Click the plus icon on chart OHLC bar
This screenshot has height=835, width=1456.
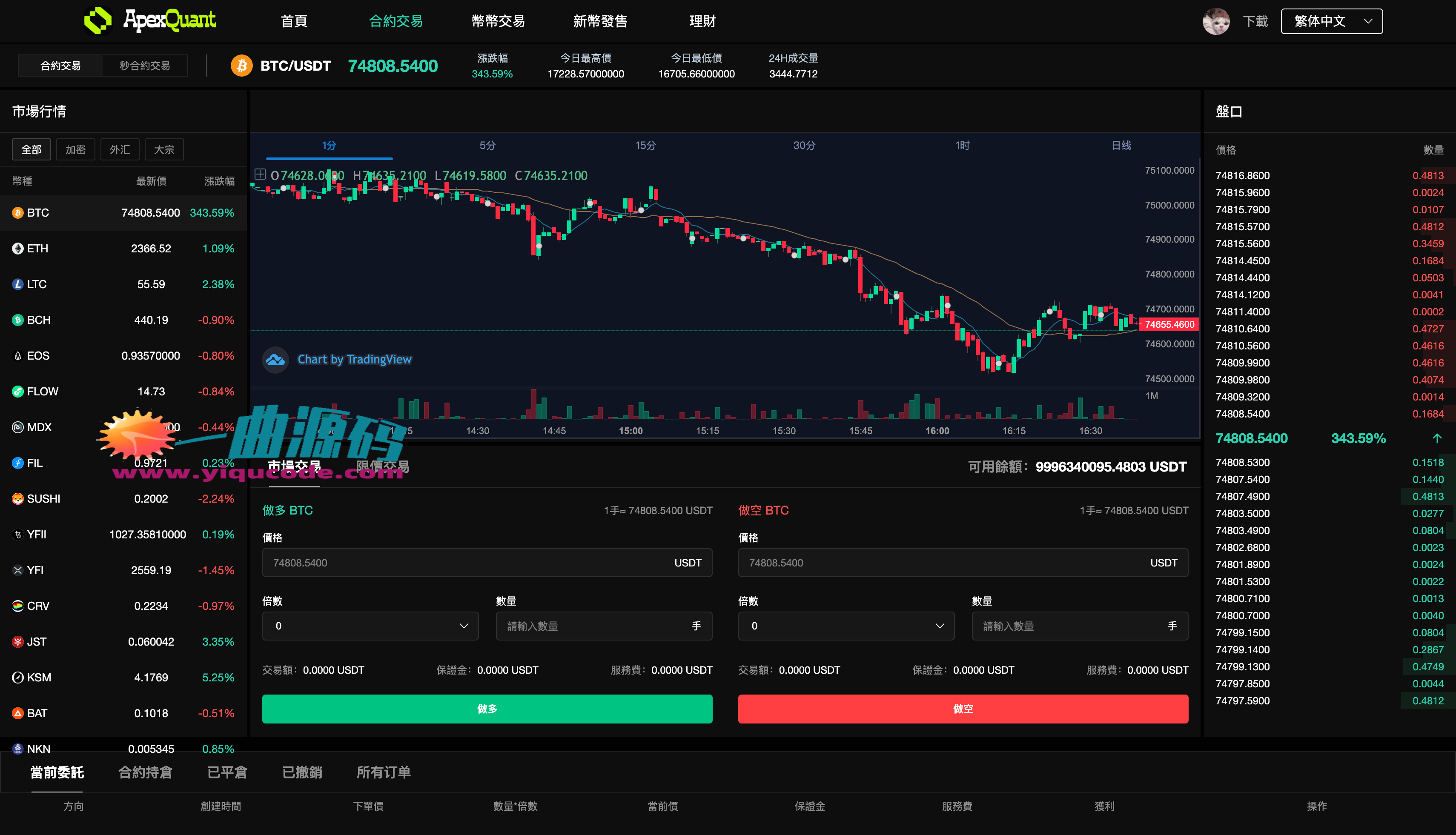click(260, 175)
